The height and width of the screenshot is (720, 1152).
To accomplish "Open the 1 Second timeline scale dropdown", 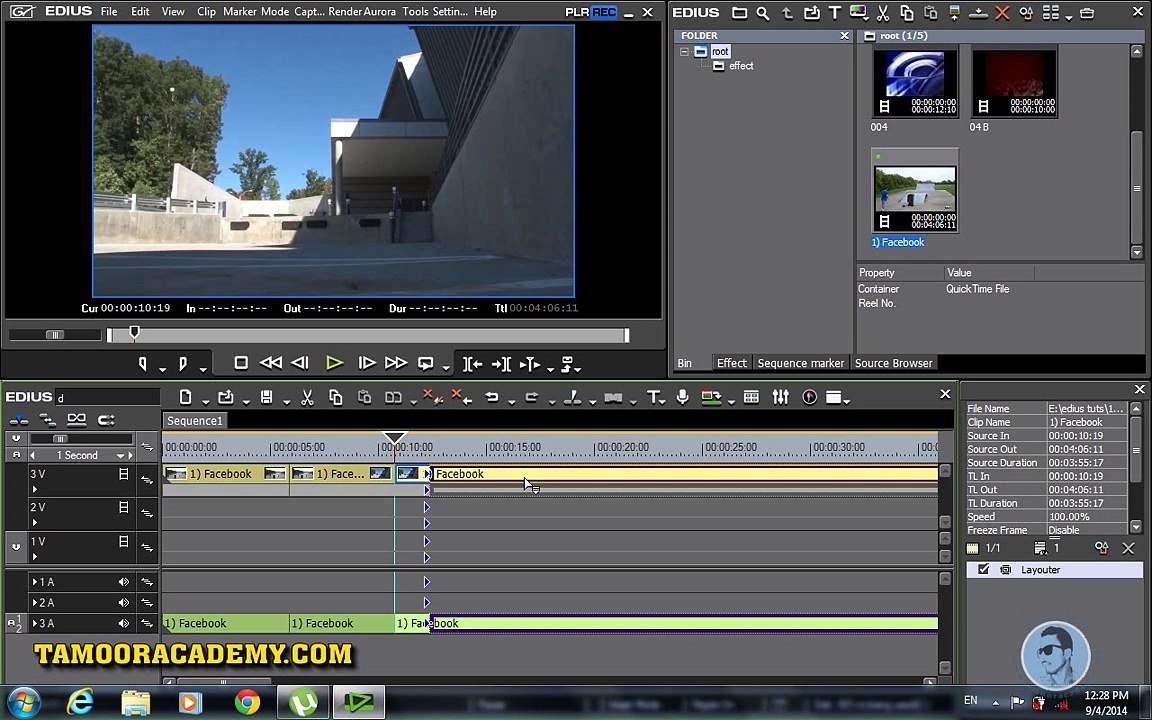I will (121, 456).
